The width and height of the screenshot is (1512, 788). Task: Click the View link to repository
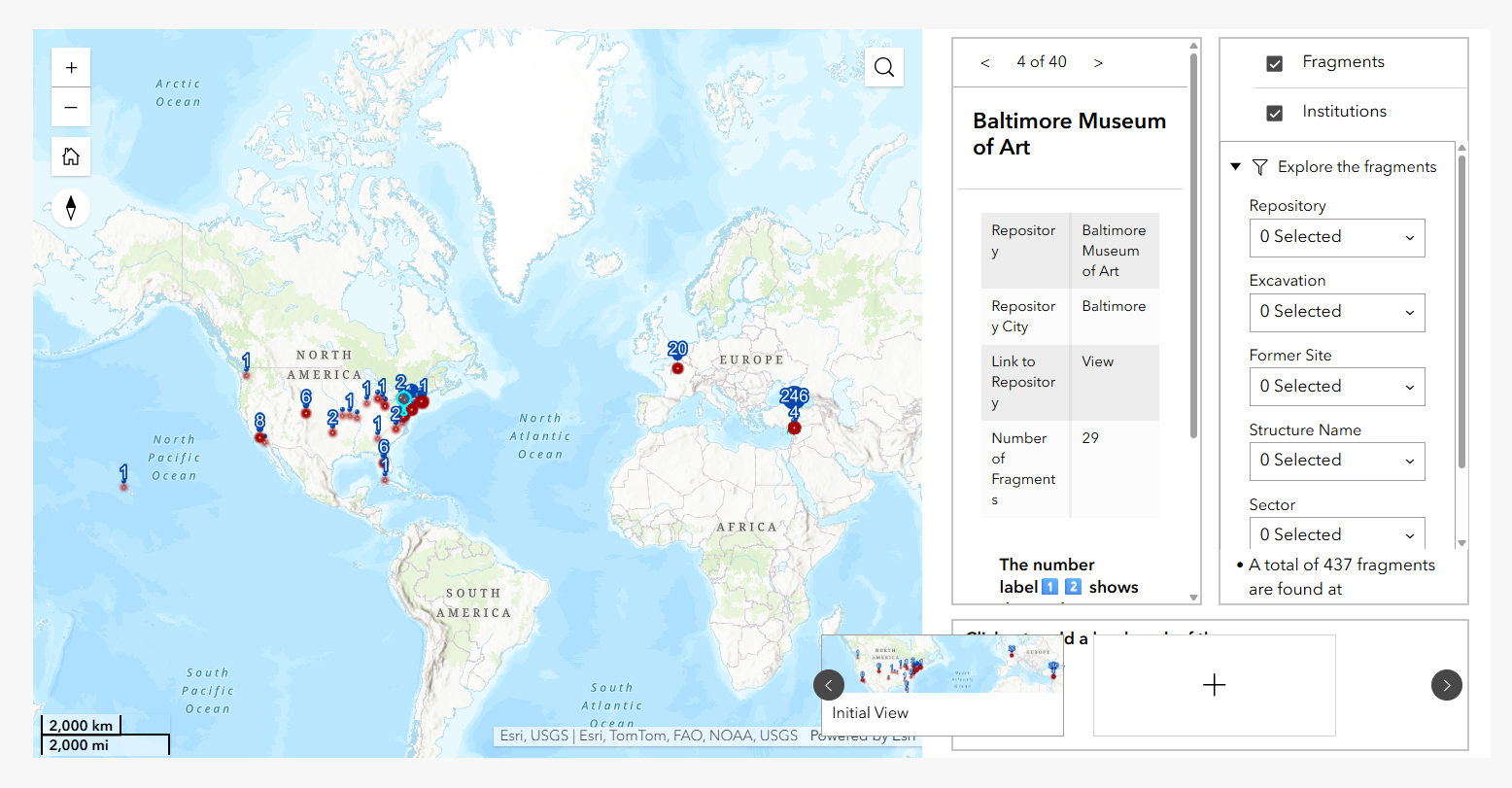[1097, 361]
